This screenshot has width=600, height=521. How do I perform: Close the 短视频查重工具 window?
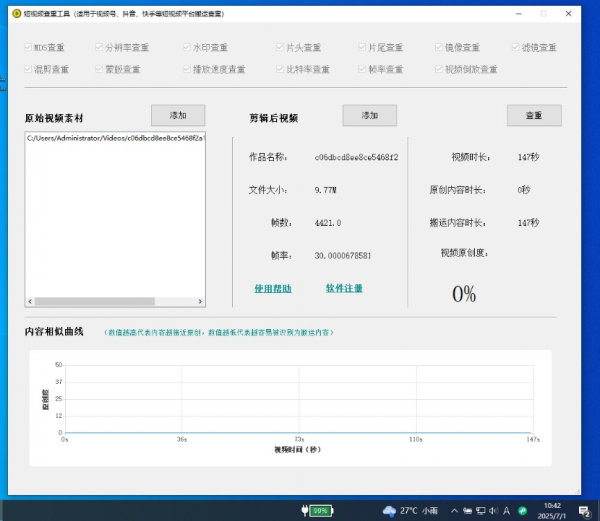568,14
